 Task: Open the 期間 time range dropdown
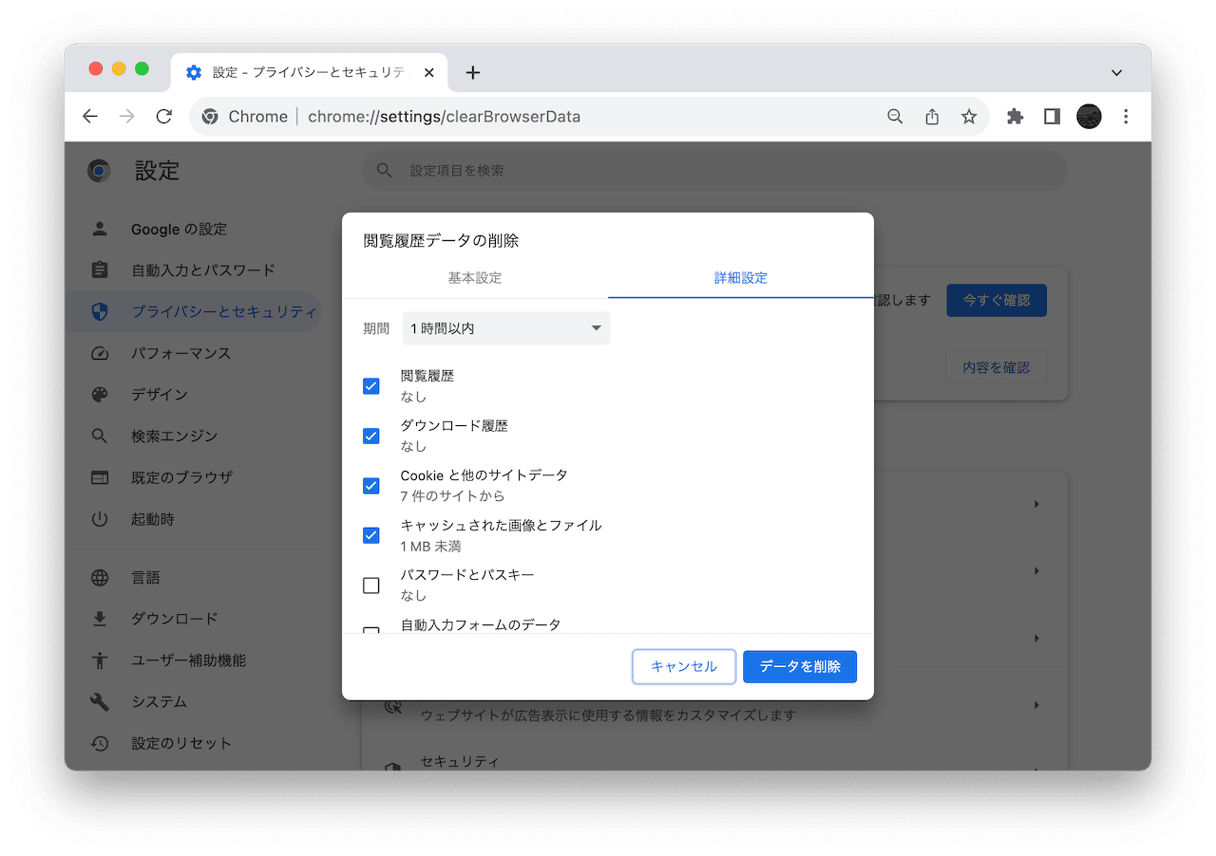click(506, 329)
